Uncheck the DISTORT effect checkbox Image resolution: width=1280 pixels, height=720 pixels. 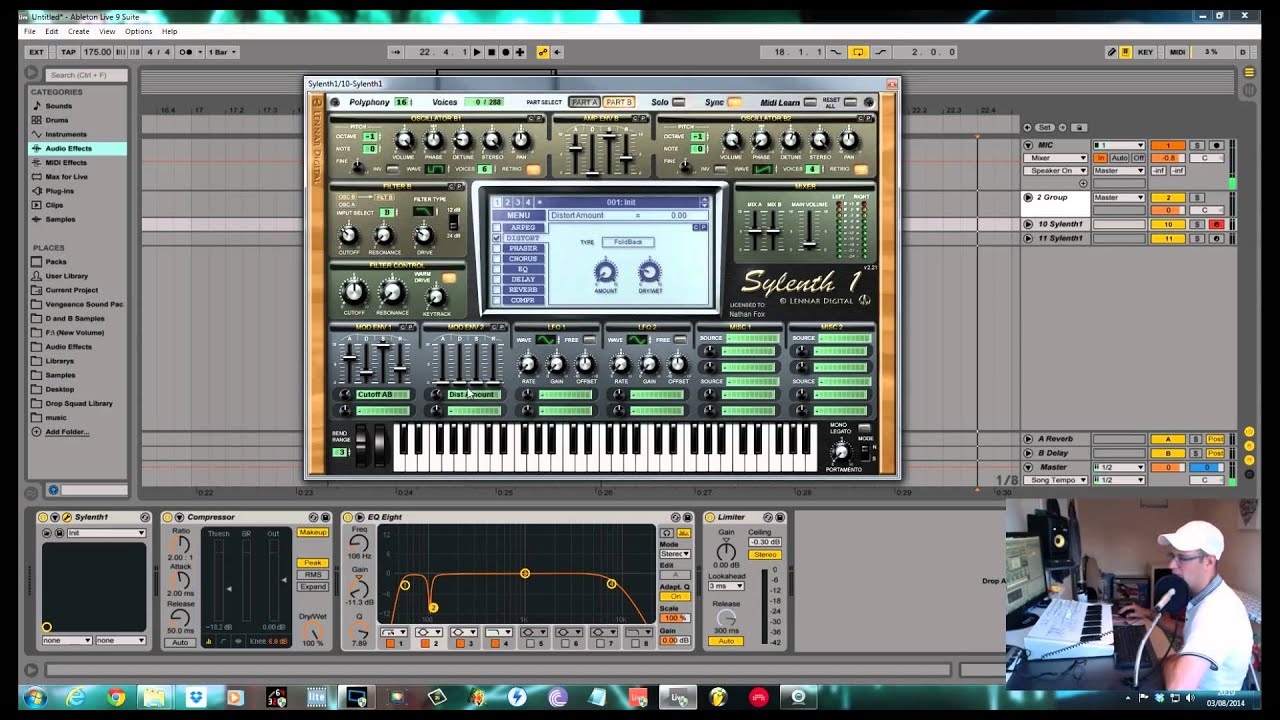[x=497, y=238]
